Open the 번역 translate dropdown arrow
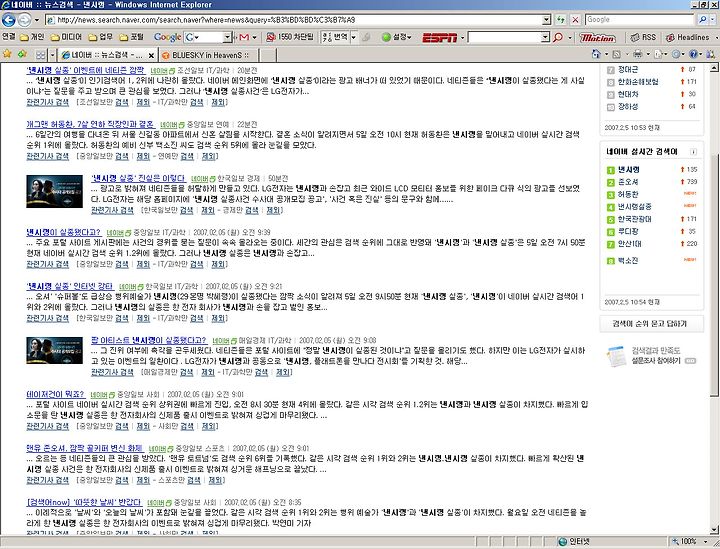 (x=354, y=37)
